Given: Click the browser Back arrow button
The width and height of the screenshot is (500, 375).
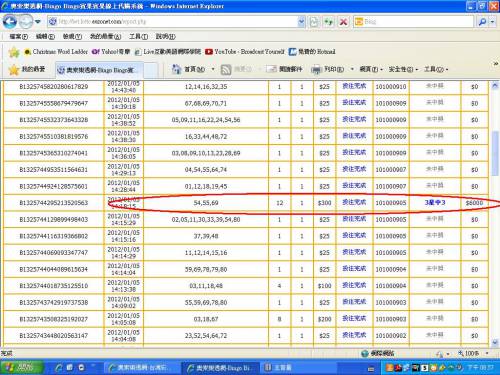Looking at the screenshot, I should 10,22.
